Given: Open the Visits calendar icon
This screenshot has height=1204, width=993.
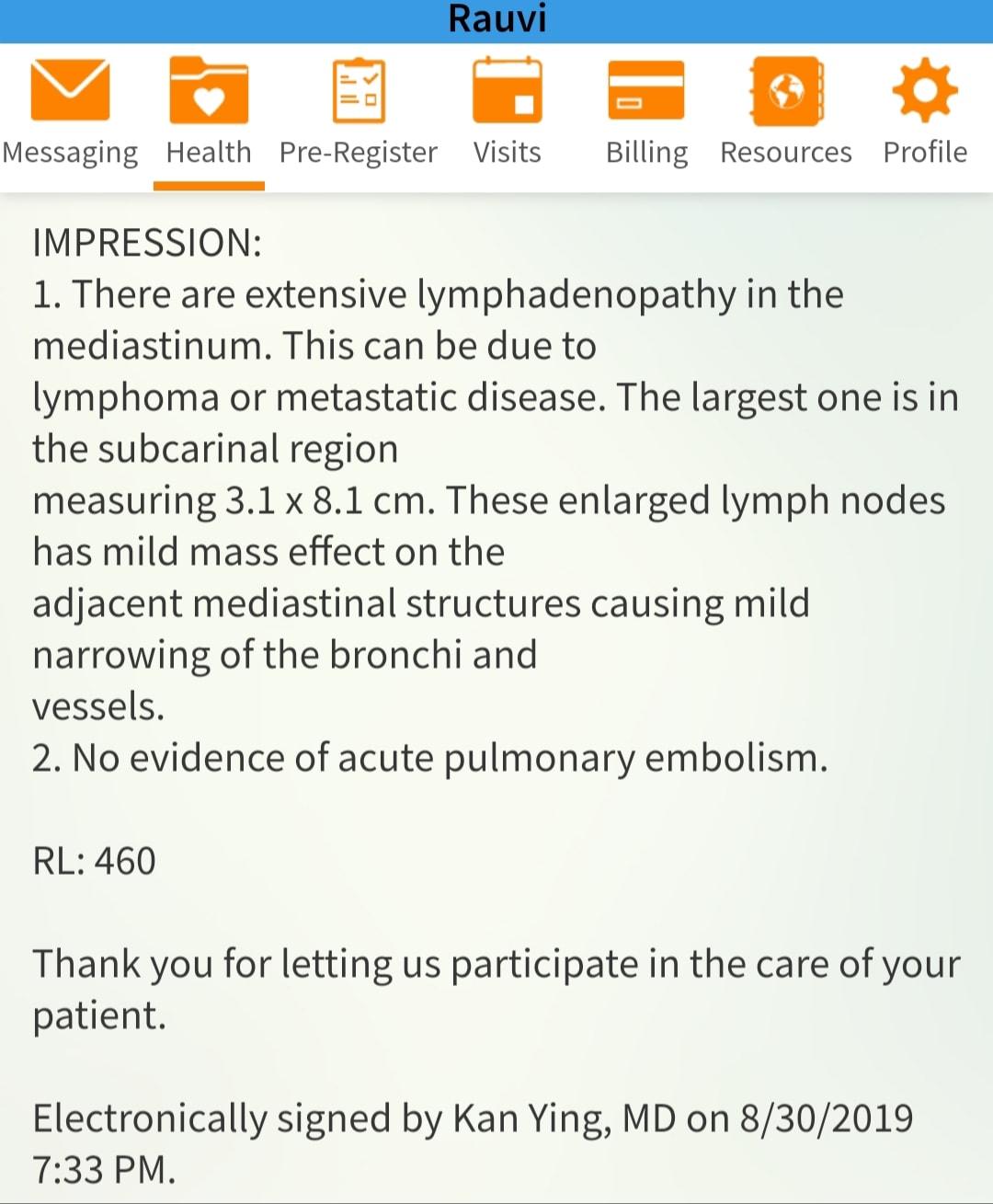Looking at the screenshot, I should coord(507,90).
